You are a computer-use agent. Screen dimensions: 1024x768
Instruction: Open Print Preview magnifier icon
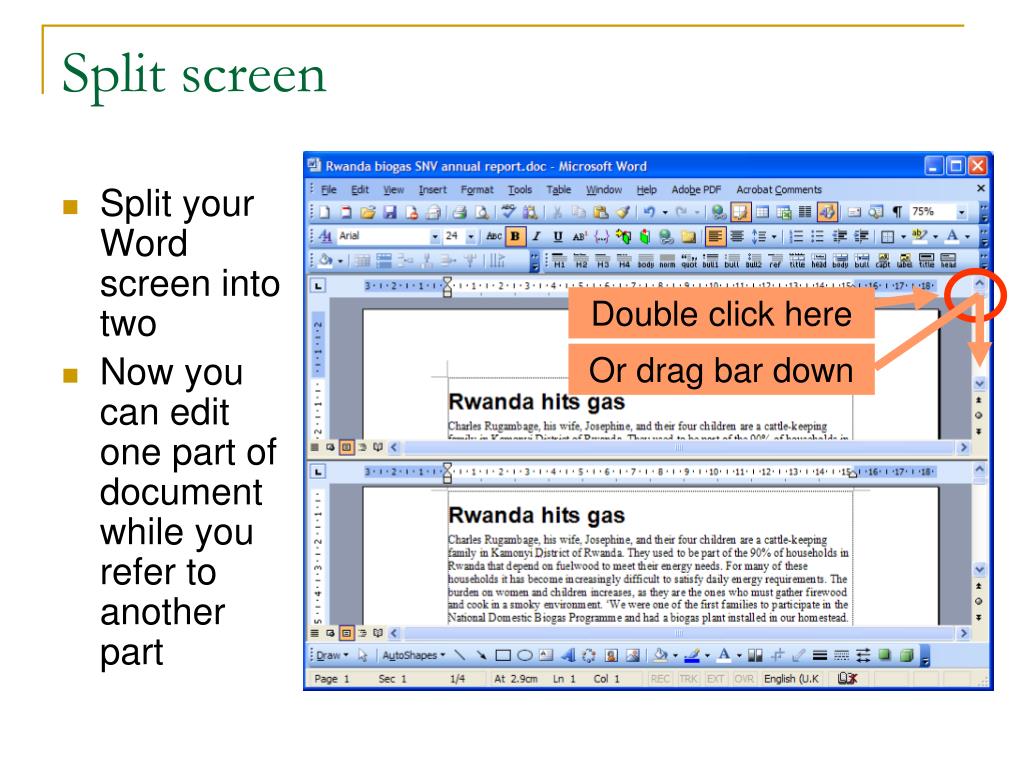point(481,212)
